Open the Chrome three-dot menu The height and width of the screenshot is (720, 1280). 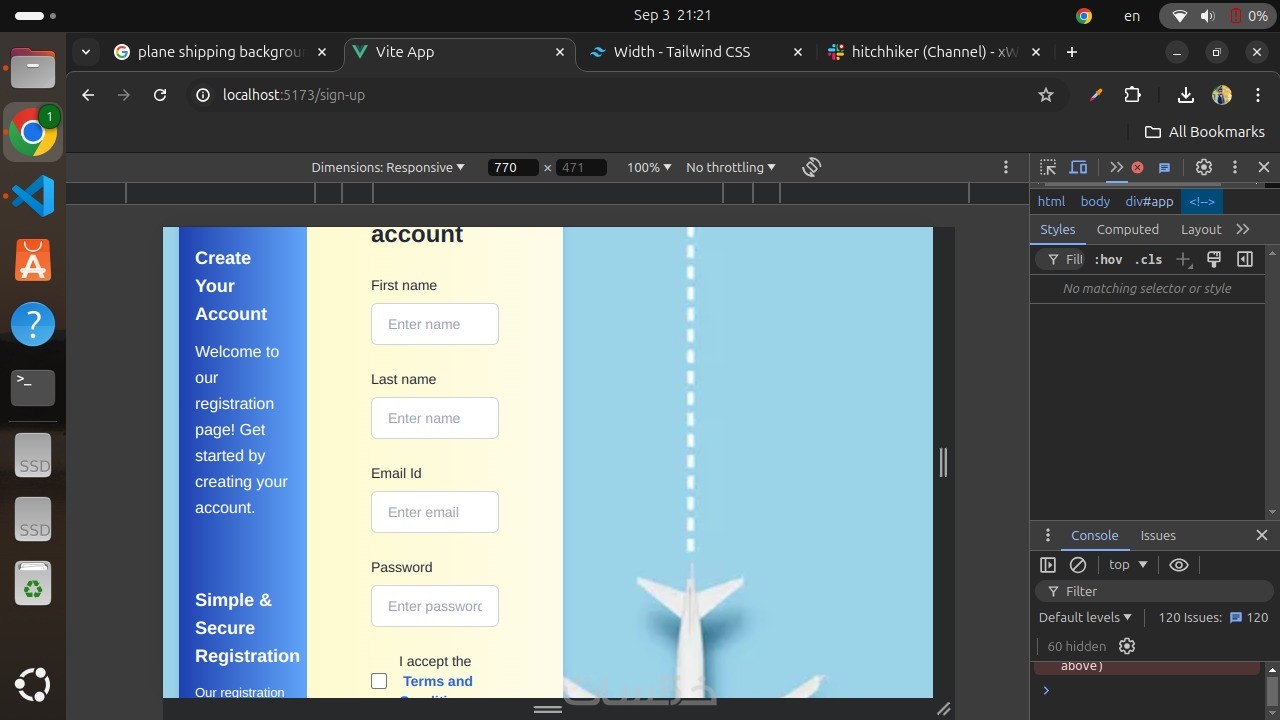pyautogui.click(x=1256, y=95)
